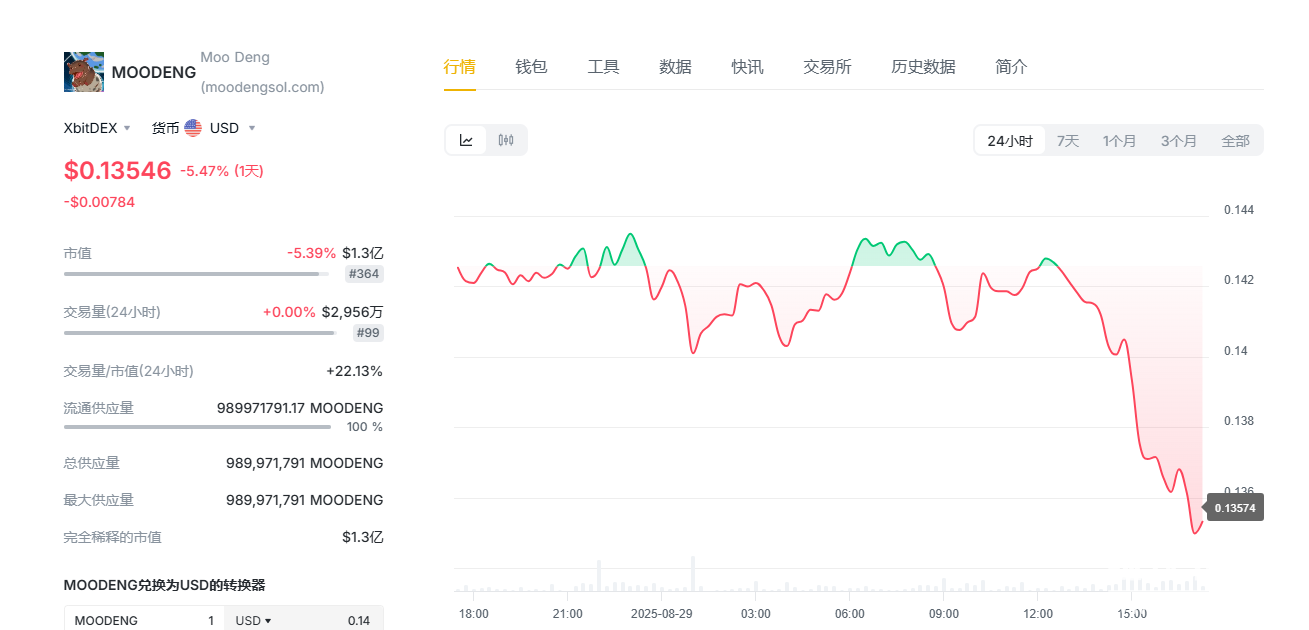Open the 钱包 tab

[x=531, y=67]
